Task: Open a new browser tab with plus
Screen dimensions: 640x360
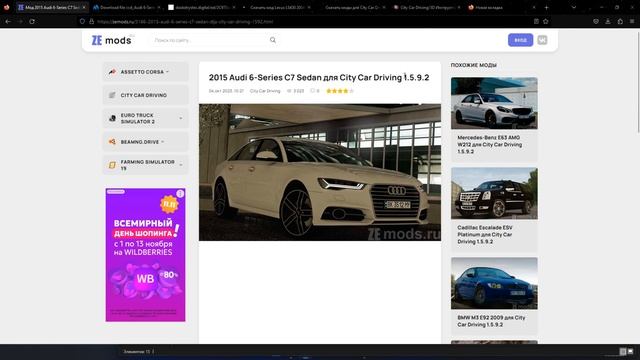Action: coord(546,7)
